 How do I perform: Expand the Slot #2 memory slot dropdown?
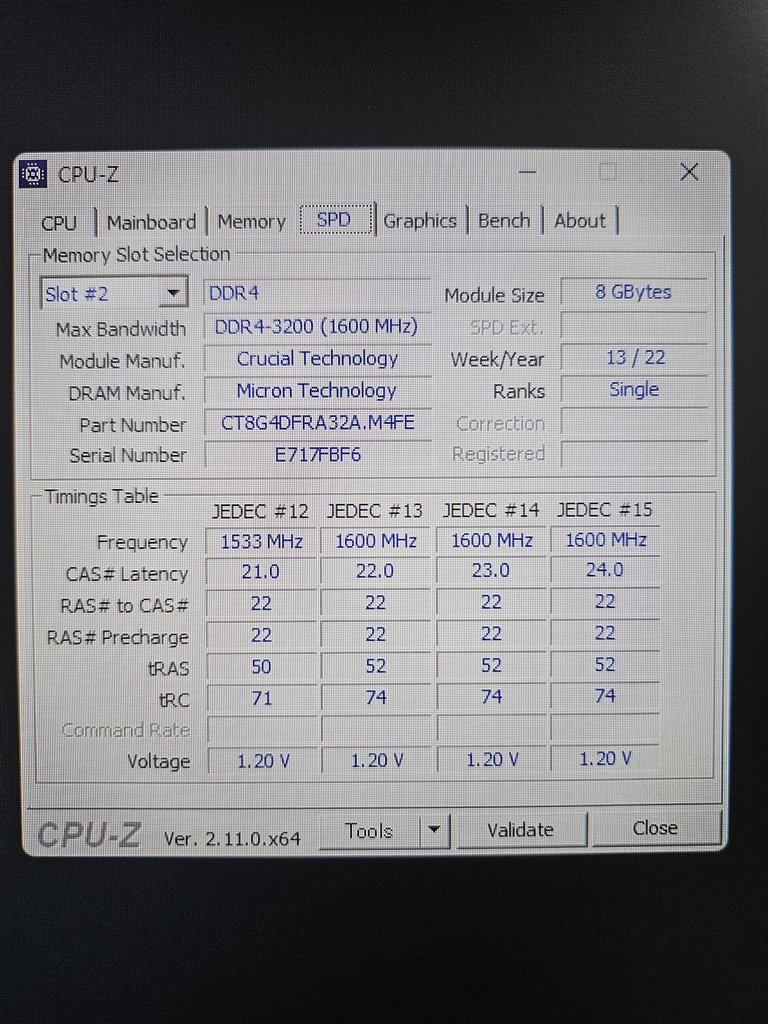click(x=174, y=293)
